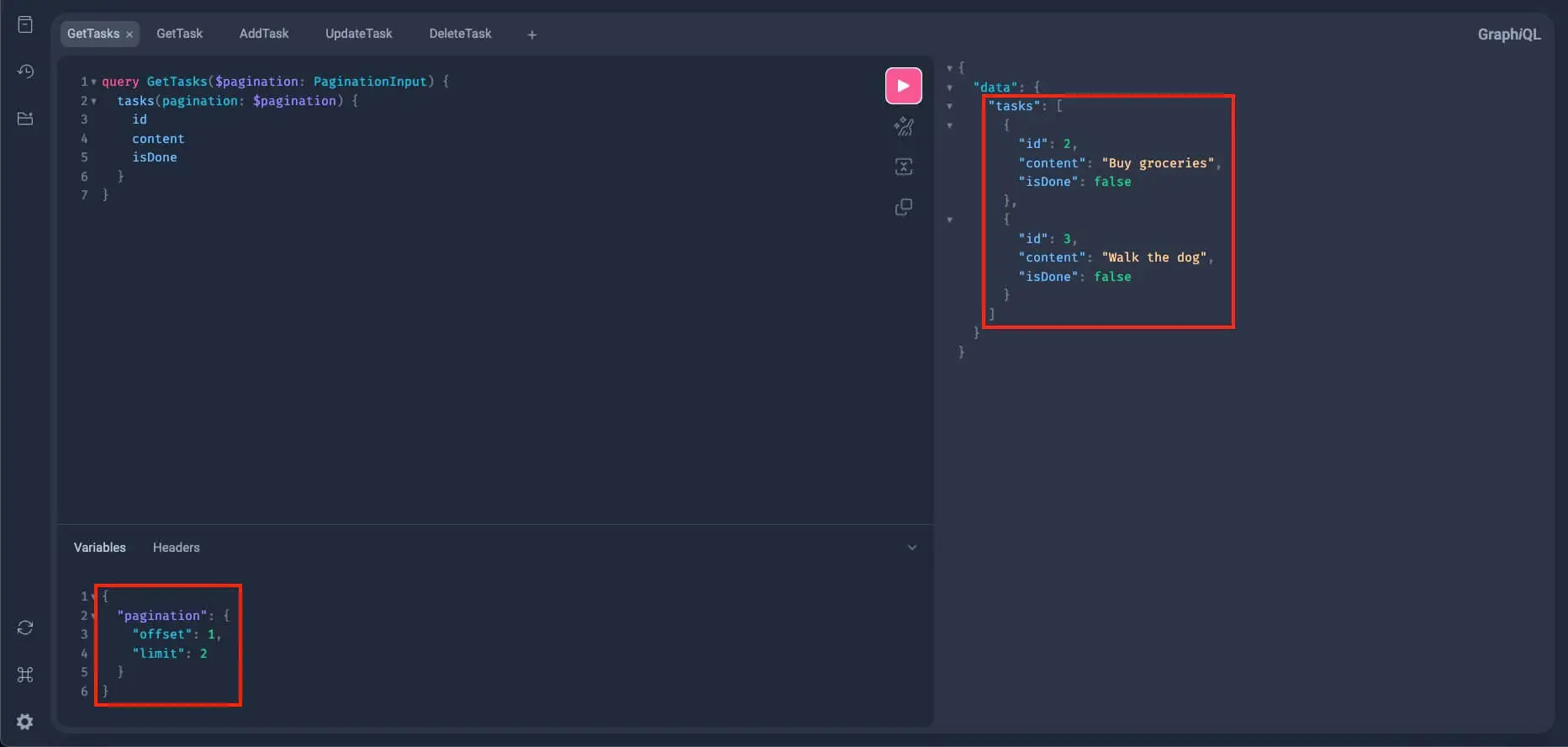Click the Prettify query icon

pos(903,127)
